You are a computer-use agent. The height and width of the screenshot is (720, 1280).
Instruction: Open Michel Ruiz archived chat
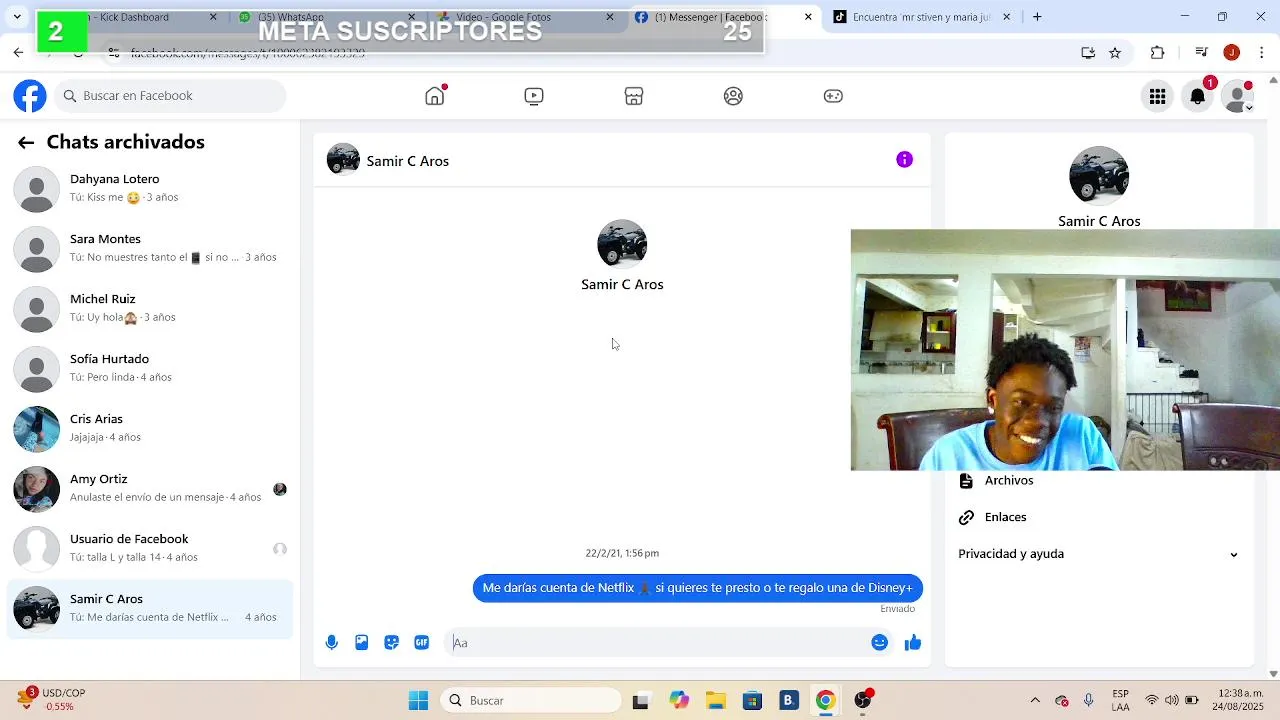(x=150, y=308)
